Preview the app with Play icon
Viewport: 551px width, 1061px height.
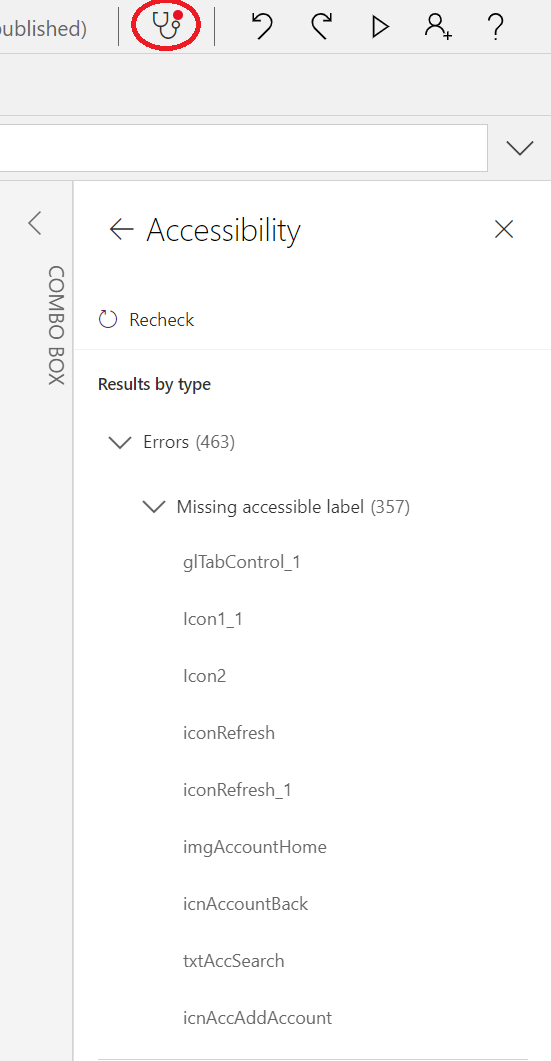click(380, 26)
